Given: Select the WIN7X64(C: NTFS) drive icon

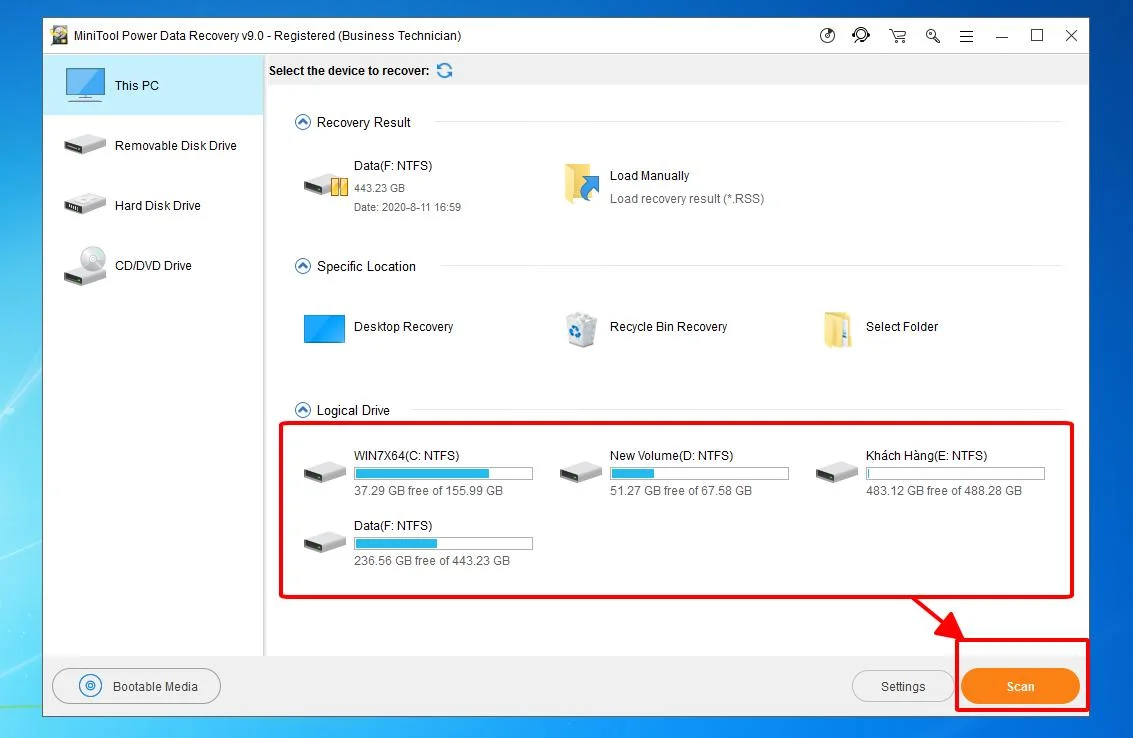Looking at the screenshot, I should point(324,472).
